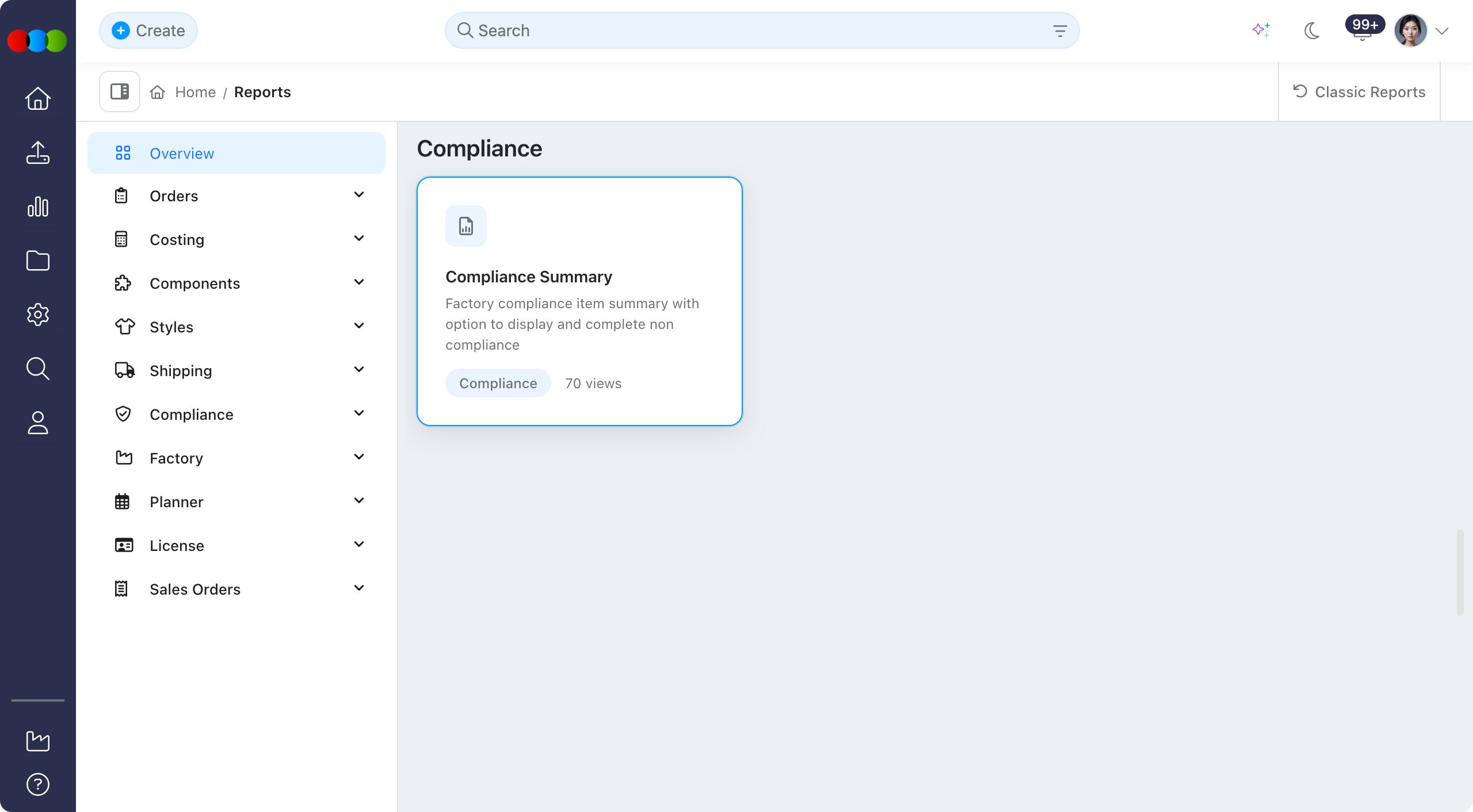This screenshot has height=812, width=1473.
Task: Open the folder icon in the navigation rail
Action: click(x=38, y=261)
